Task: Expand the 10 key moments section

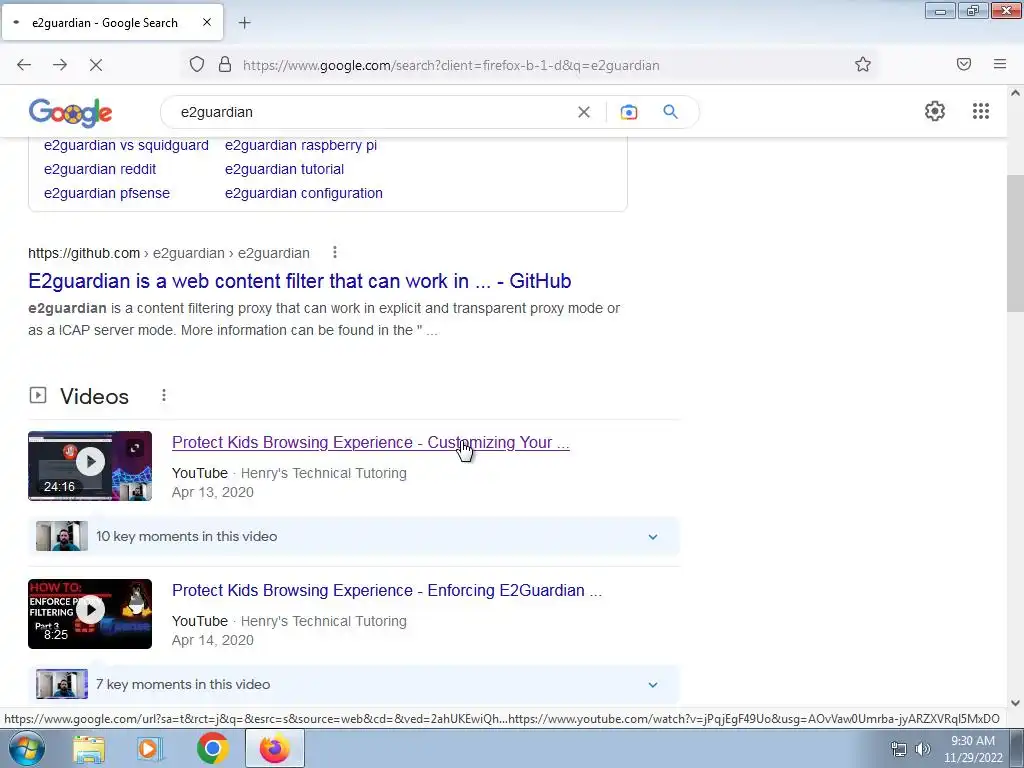Action: click(652, 537)
